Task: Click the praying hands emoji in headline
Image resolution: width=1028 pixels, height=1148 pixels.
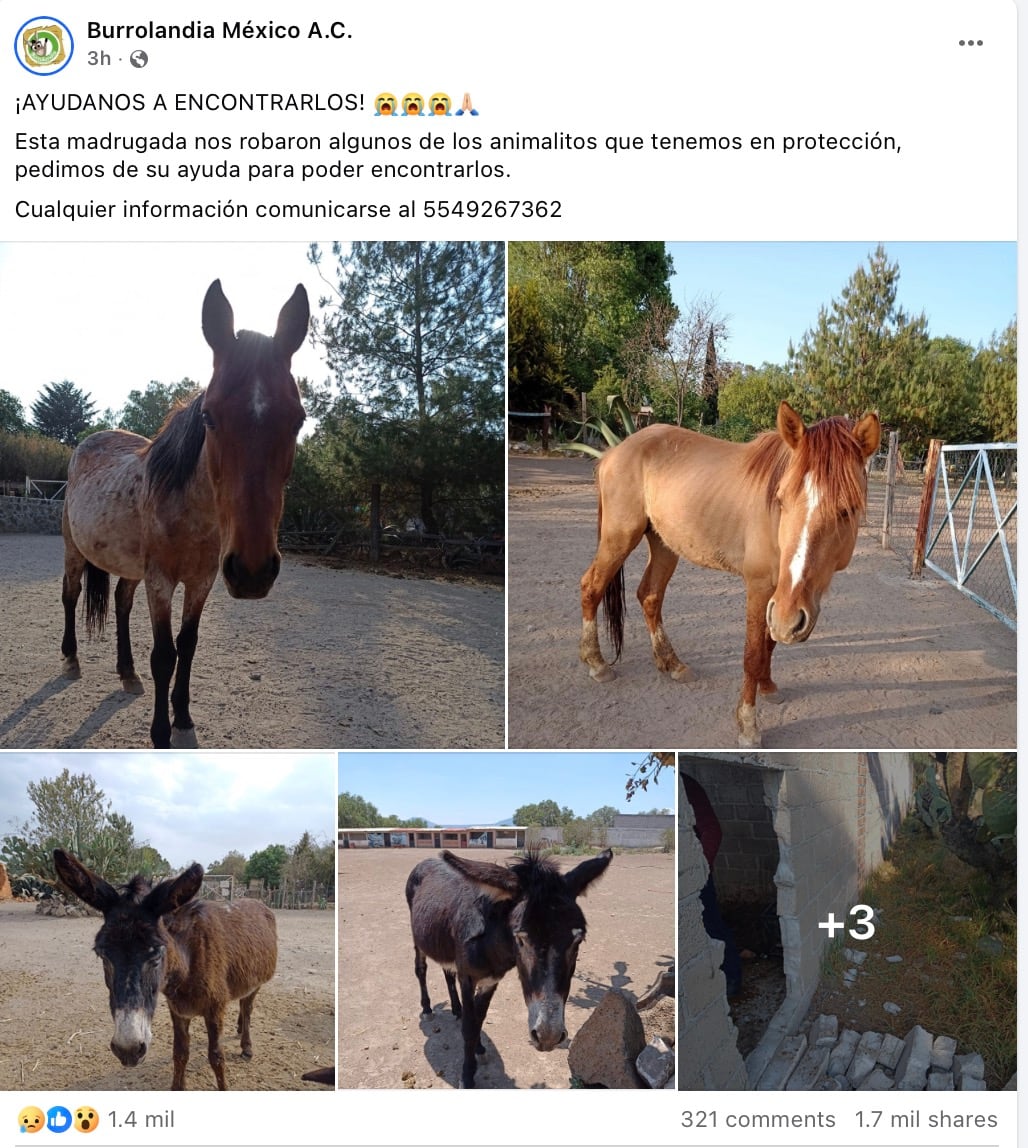Action: 466,103
